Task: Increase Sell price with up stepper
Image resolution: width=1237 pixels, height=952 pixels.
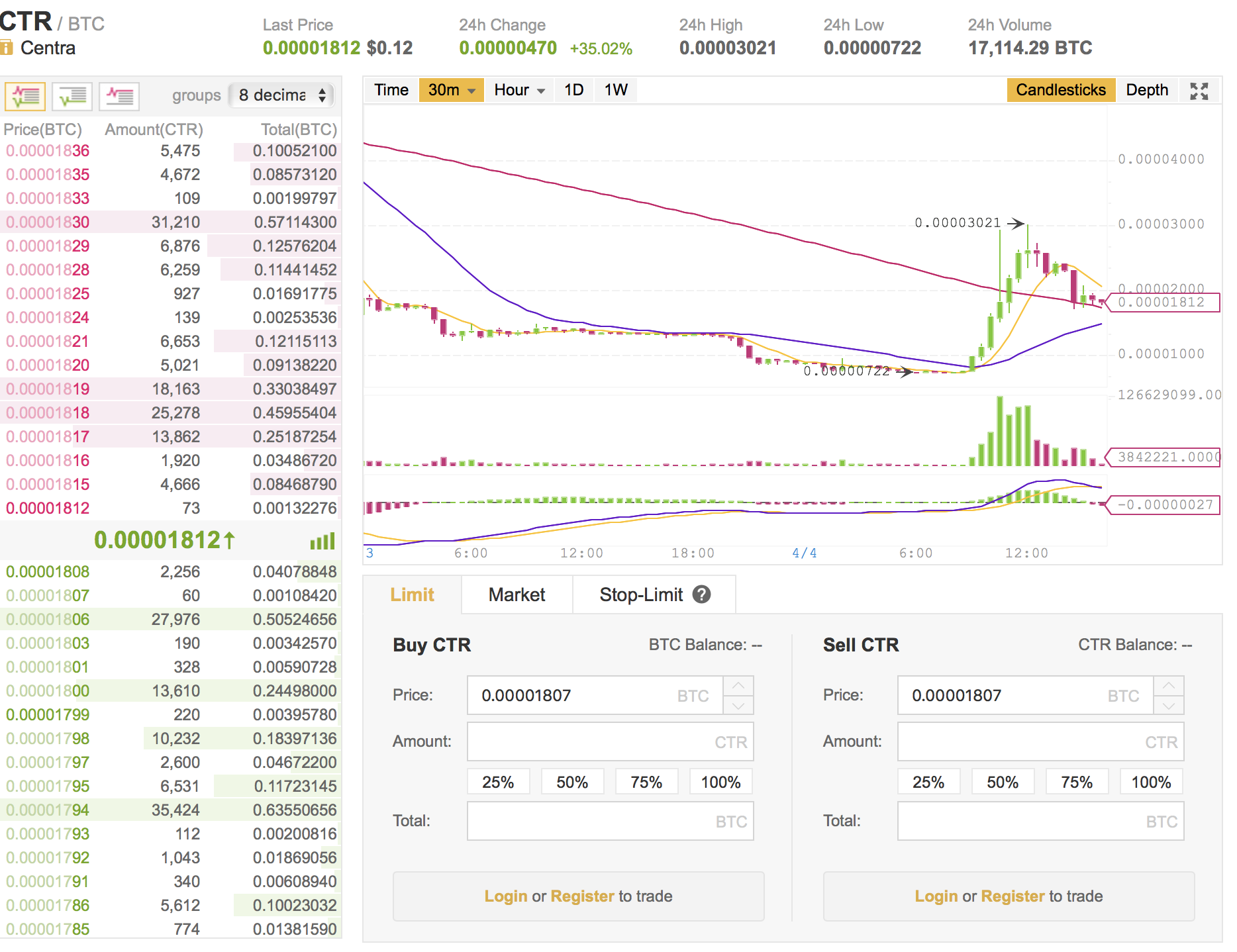Action: click(x=1169, y=686)
